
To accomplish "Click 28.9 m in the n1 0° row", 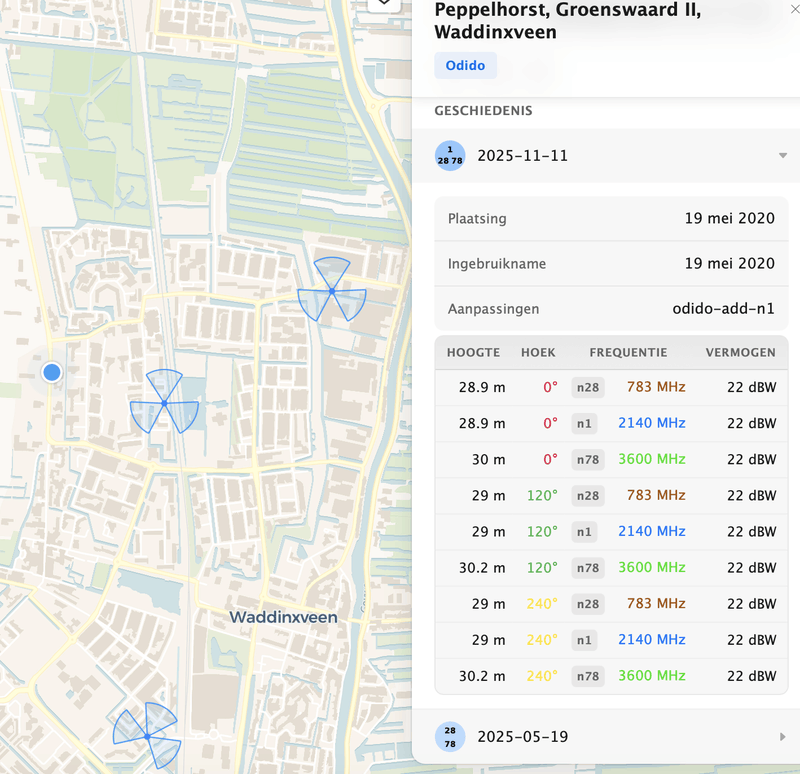I will coord(482,423).
